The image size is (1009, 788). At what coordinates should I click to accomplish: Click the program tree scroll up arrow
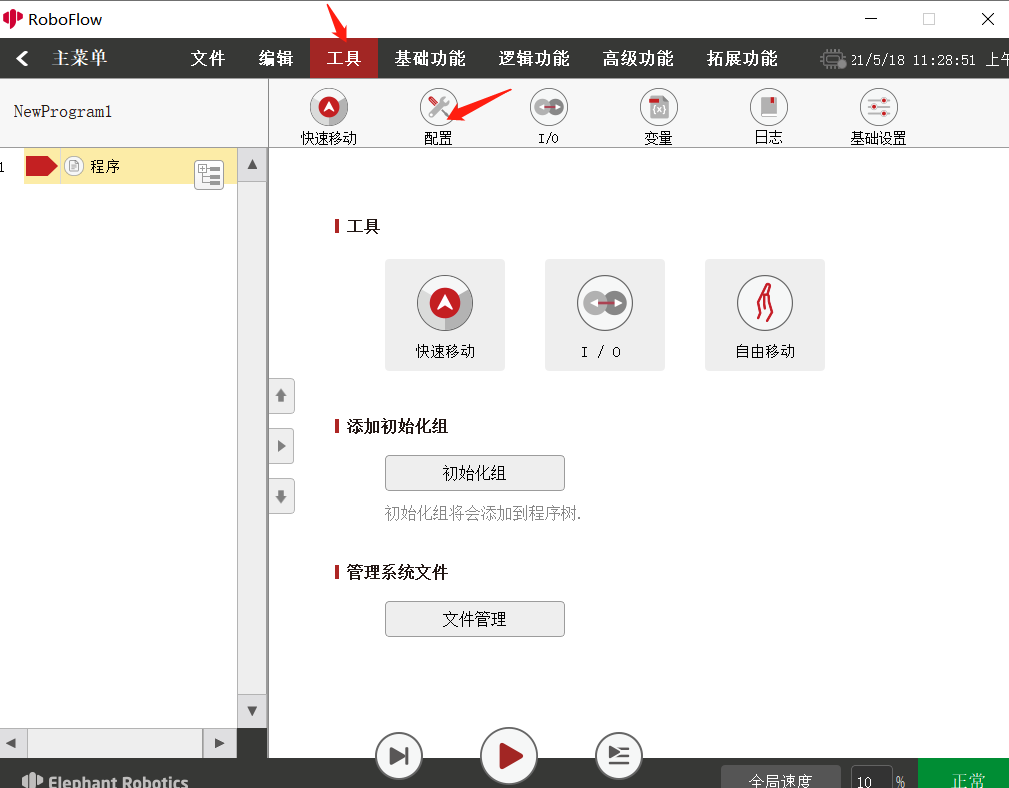(x=252, y=165)
